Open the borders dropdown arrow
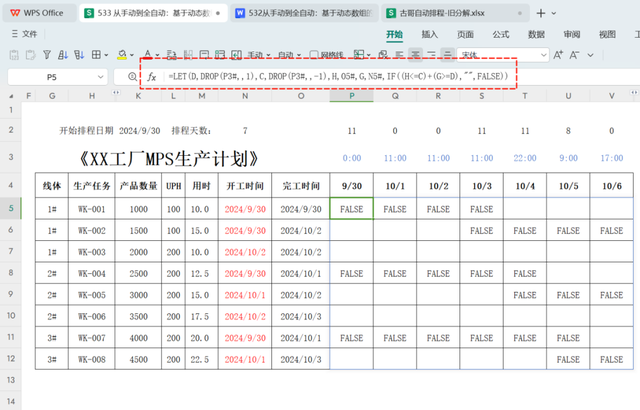 pos(106,55)
